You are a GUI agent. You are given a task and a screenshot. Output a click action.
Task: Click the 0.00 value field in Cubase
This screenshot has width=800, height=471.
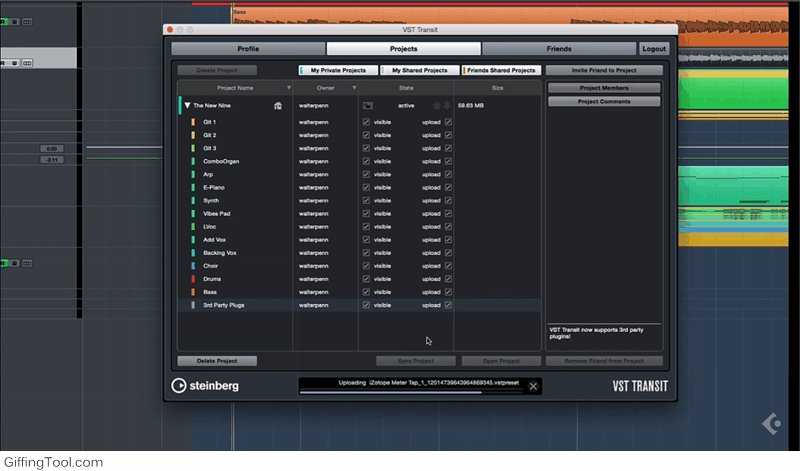[52, 148]
